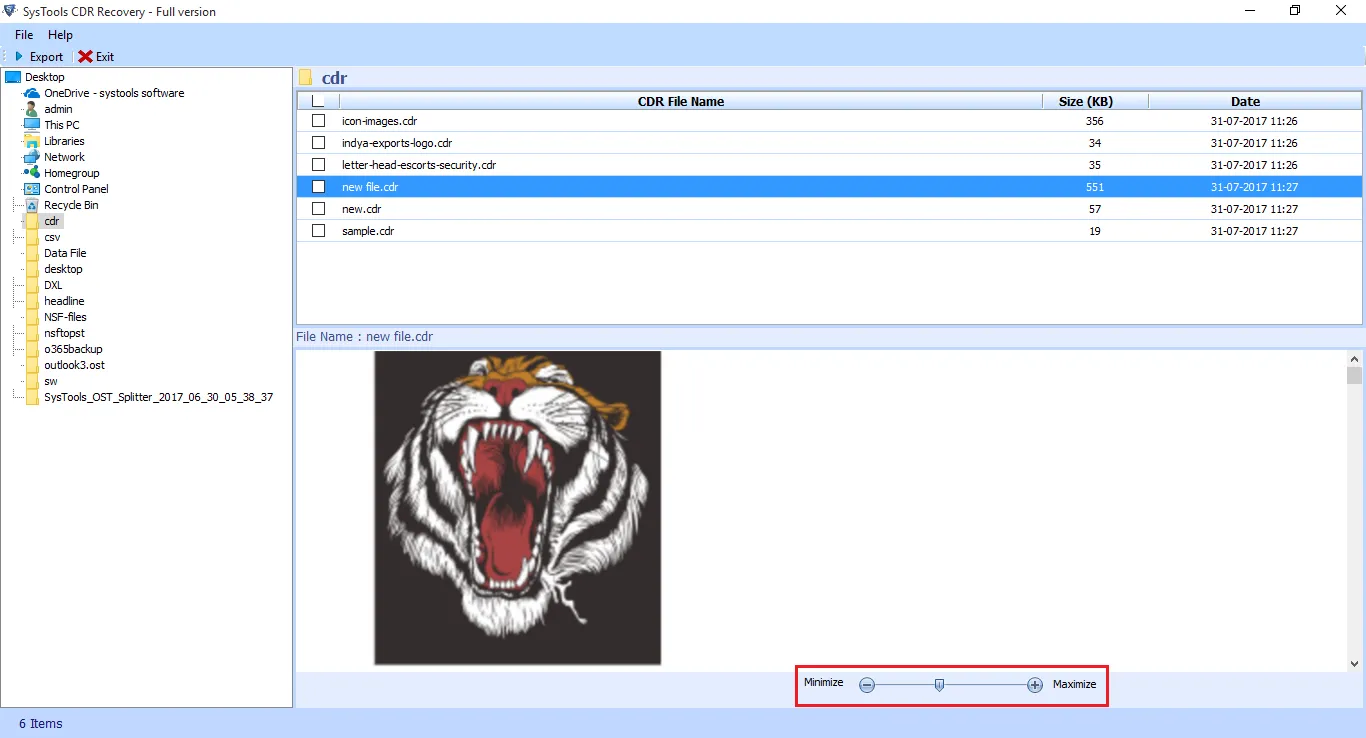Screen dimensions: 1366x738
Task: Check the new file.cdr checkbox
Action: coord(318,187)
